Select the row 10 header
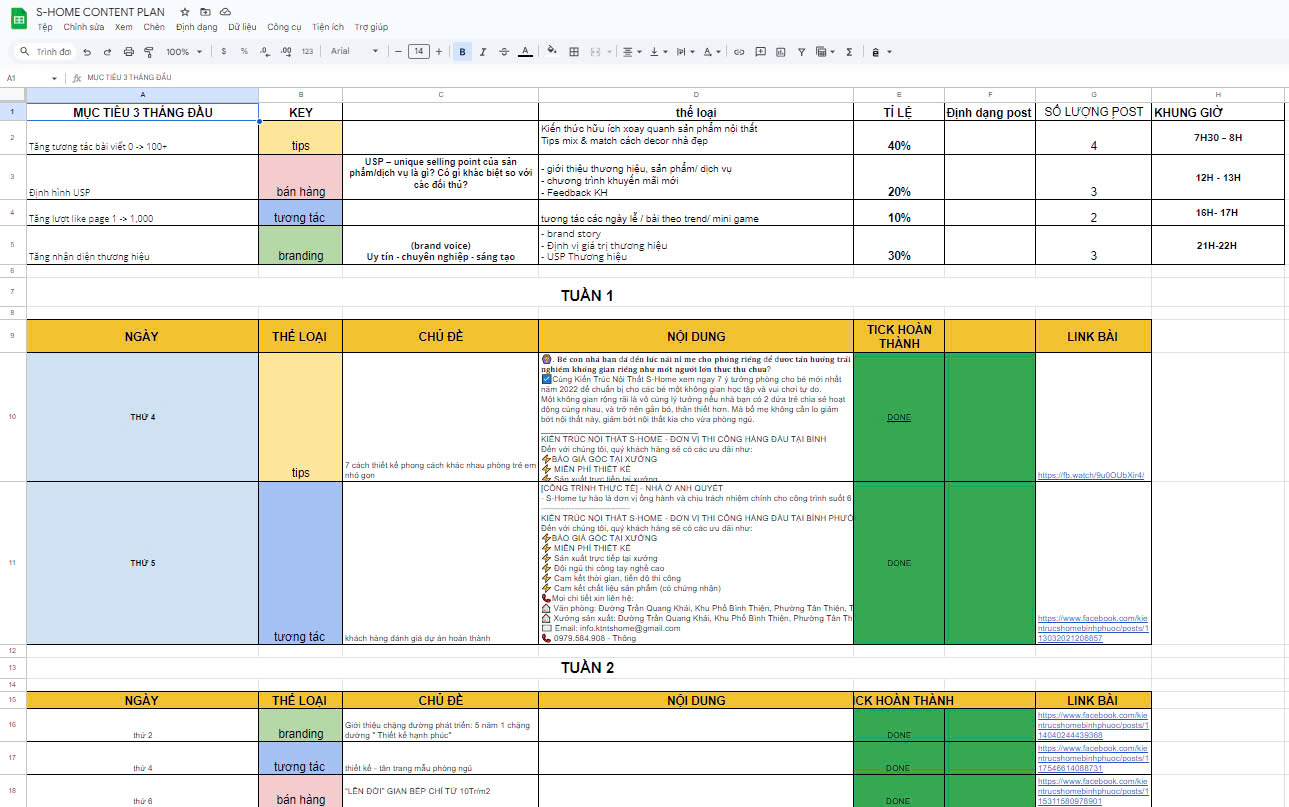The width and height of the screenshot is (1289, 807). (x=12, y=416)
